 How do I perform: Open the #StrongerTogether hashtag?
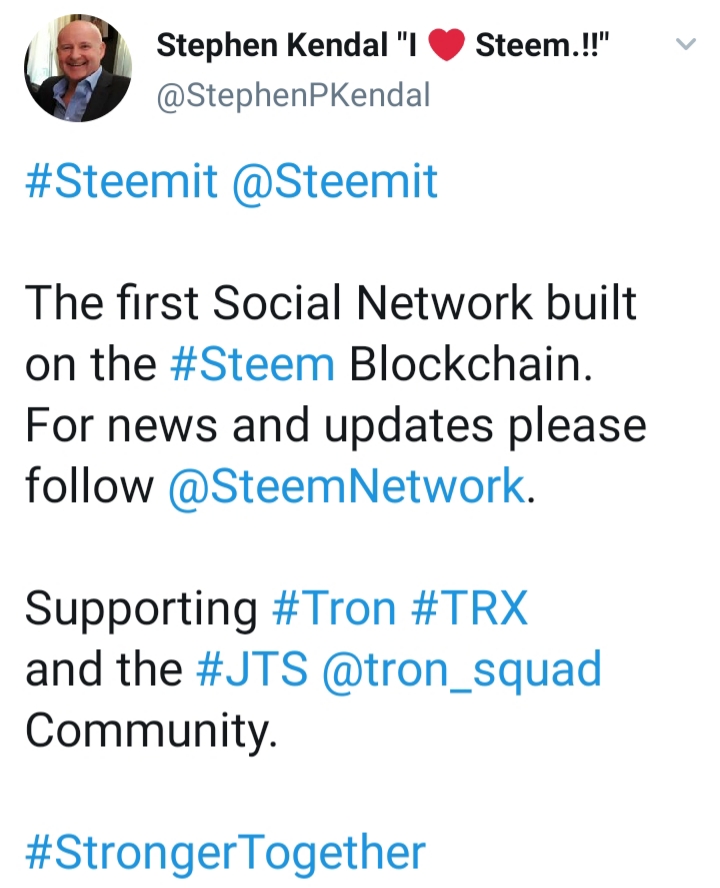(x=225, y=852)
